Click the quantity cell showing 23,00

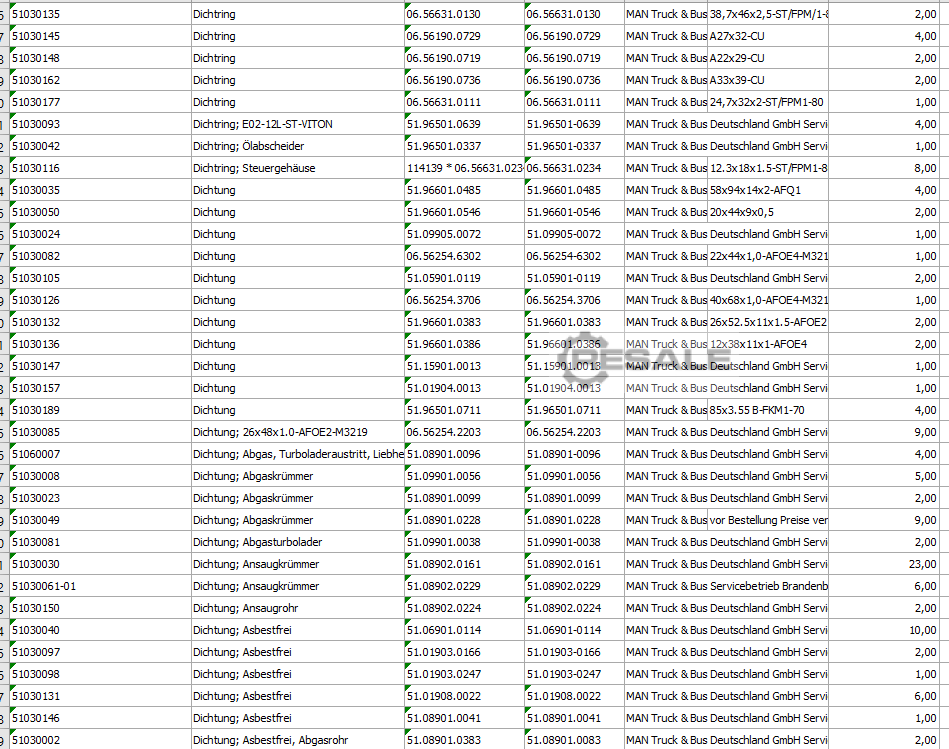tap(888, 564)
